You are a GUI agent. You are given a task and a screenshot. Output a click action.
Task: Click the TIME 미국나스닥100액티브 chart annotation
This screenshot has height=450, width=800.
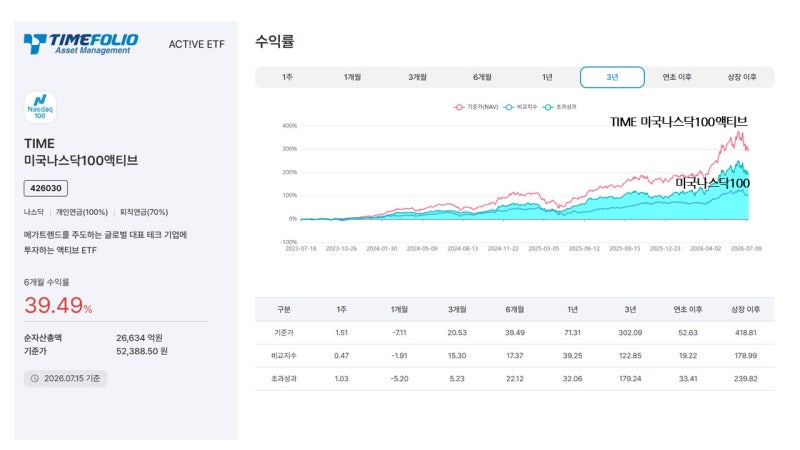tap(679, 122)
